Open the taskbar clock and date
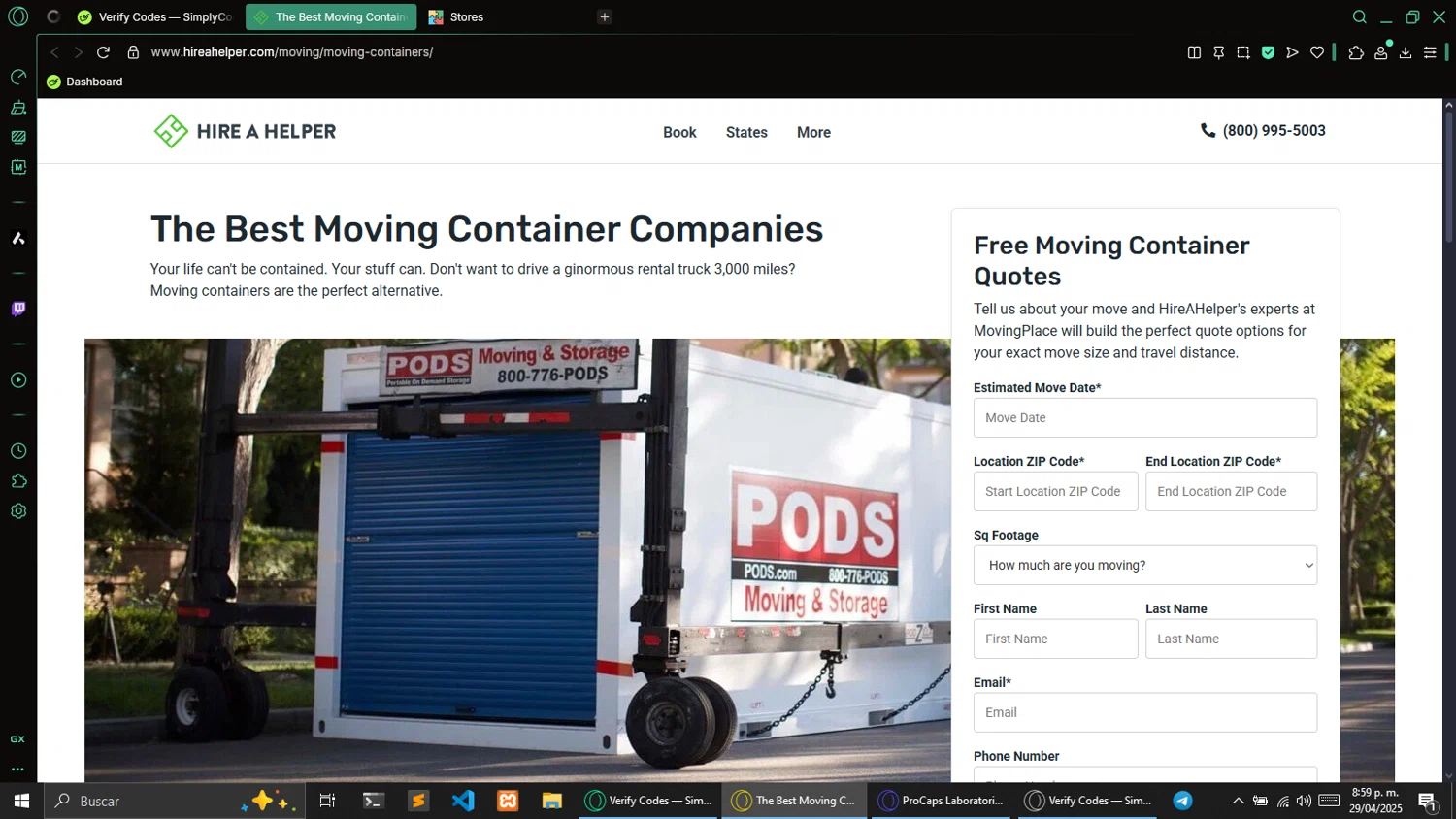This screenshot has width=1456, height=819. click(1375, 801)
